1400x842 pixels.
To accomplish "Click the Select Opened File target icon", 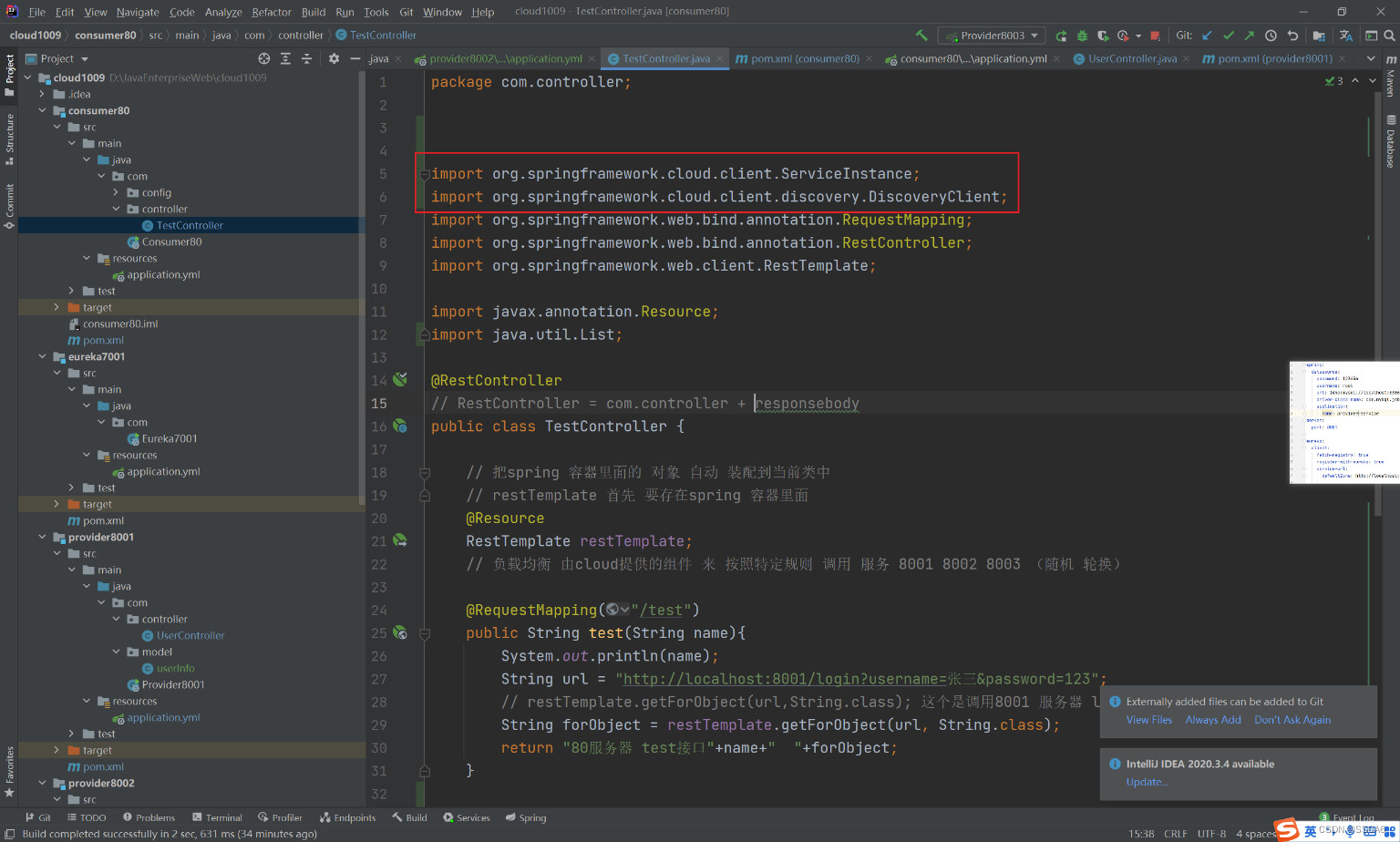I will [x=264, y=58].
